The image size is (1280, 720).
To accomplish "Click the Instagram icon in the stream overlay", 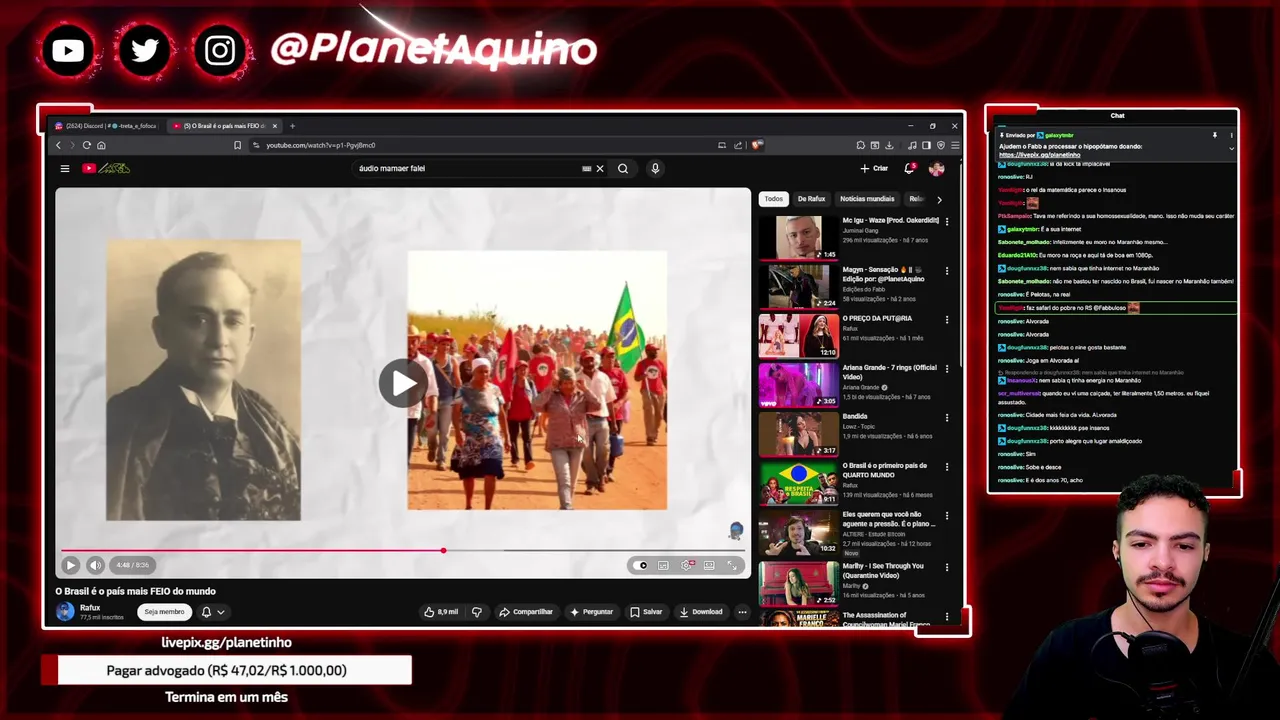I will point(220,50).
